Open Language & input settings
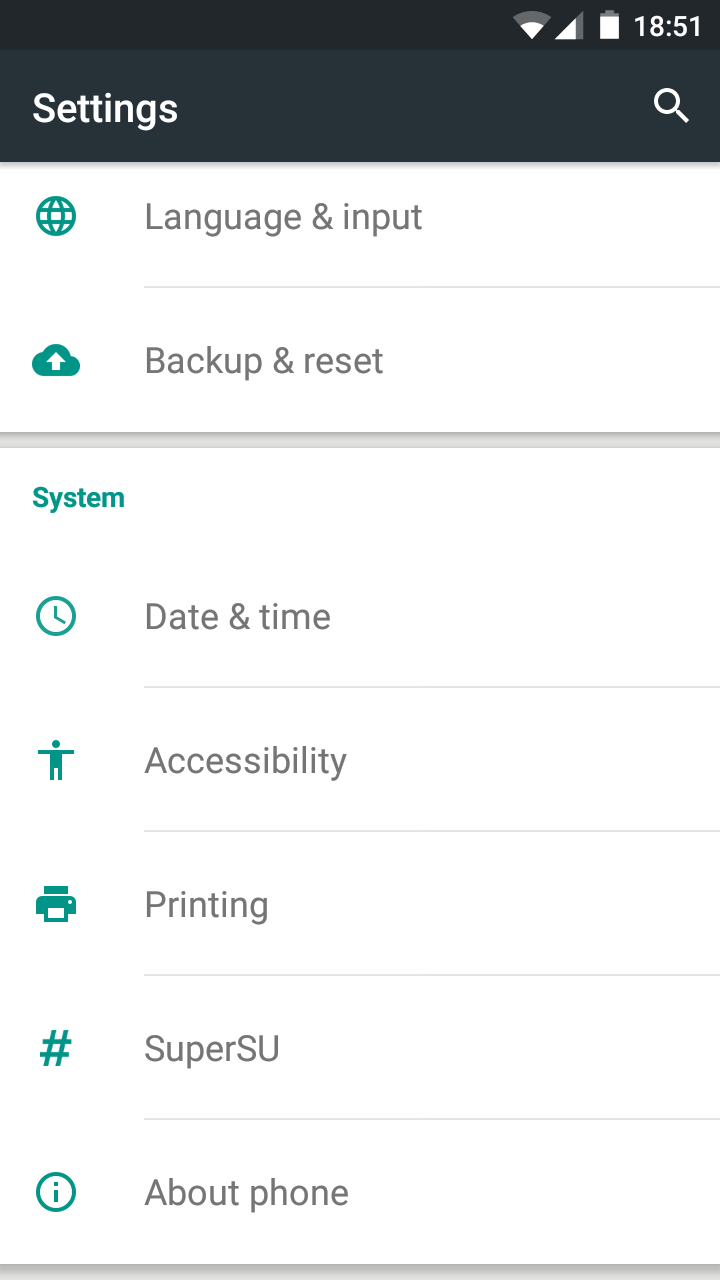Screen dimensions: 720x1280 (x=283, y=217)
